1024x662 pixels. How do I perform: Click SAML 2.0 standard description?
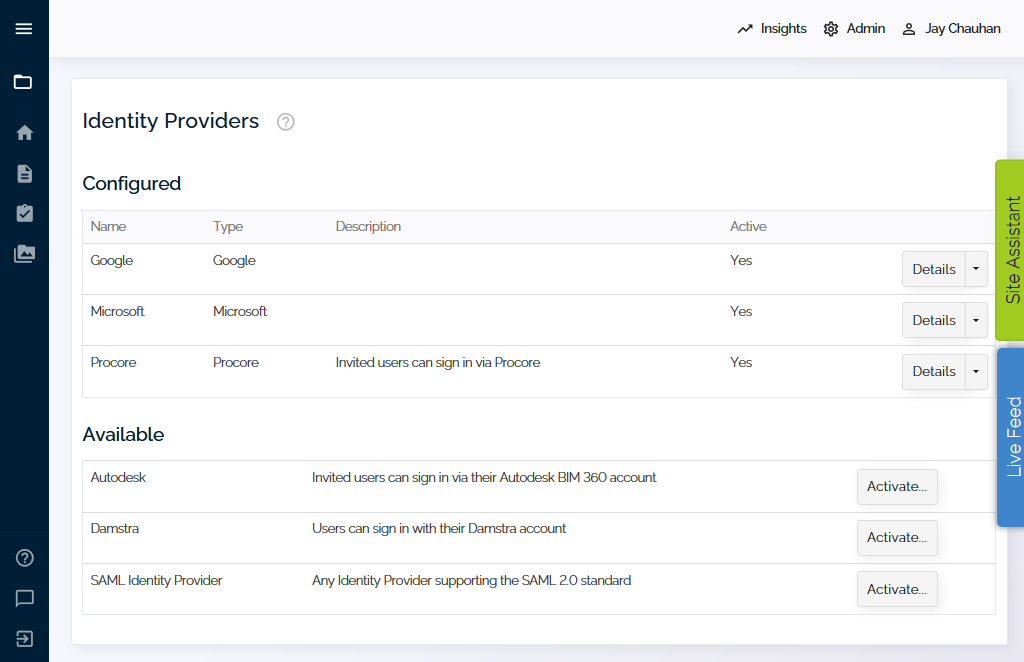[x=472, y=580]
